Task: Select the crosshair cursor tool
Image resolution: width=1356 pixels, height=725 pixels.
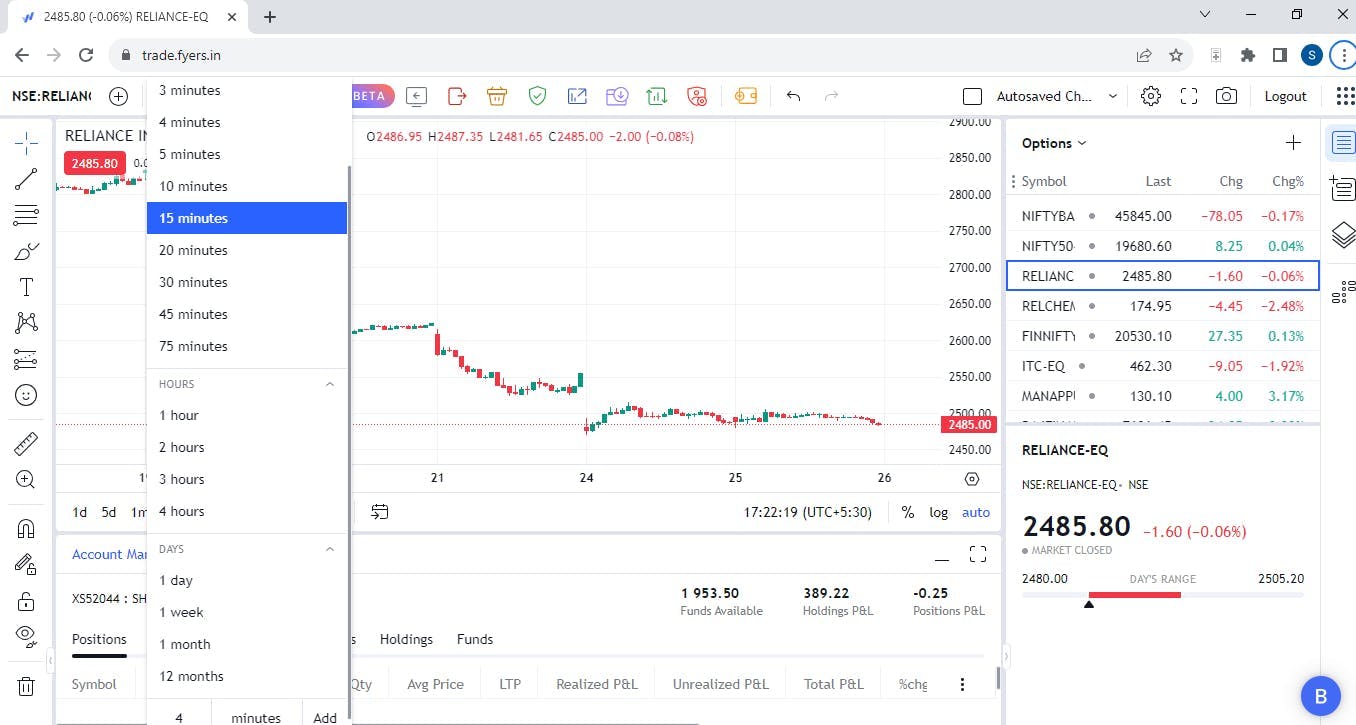Action: click(x=26, y=142)
